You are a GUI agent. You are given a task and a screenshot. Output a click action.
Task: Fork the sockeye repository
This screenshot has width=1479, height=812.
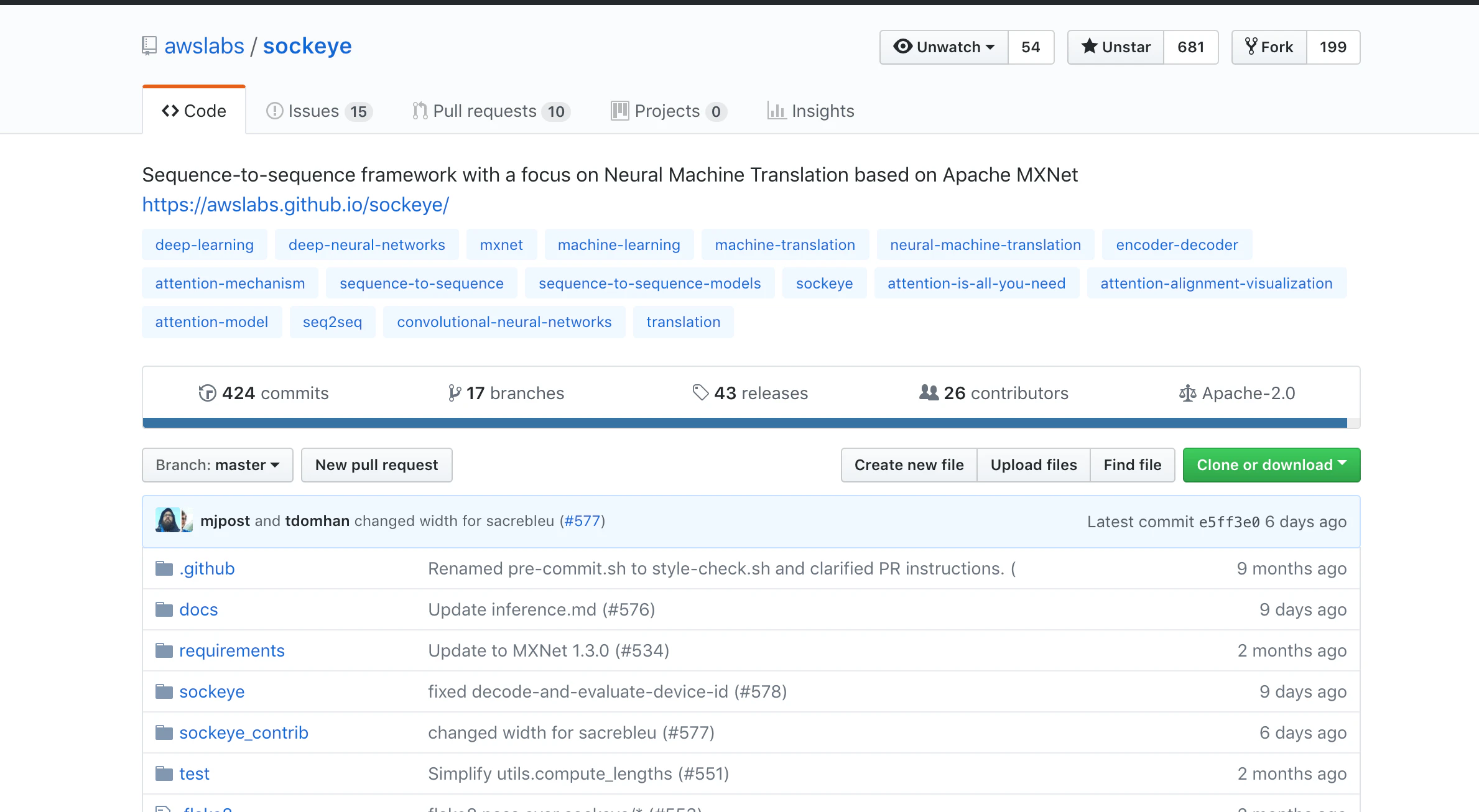click(1269, 47)
